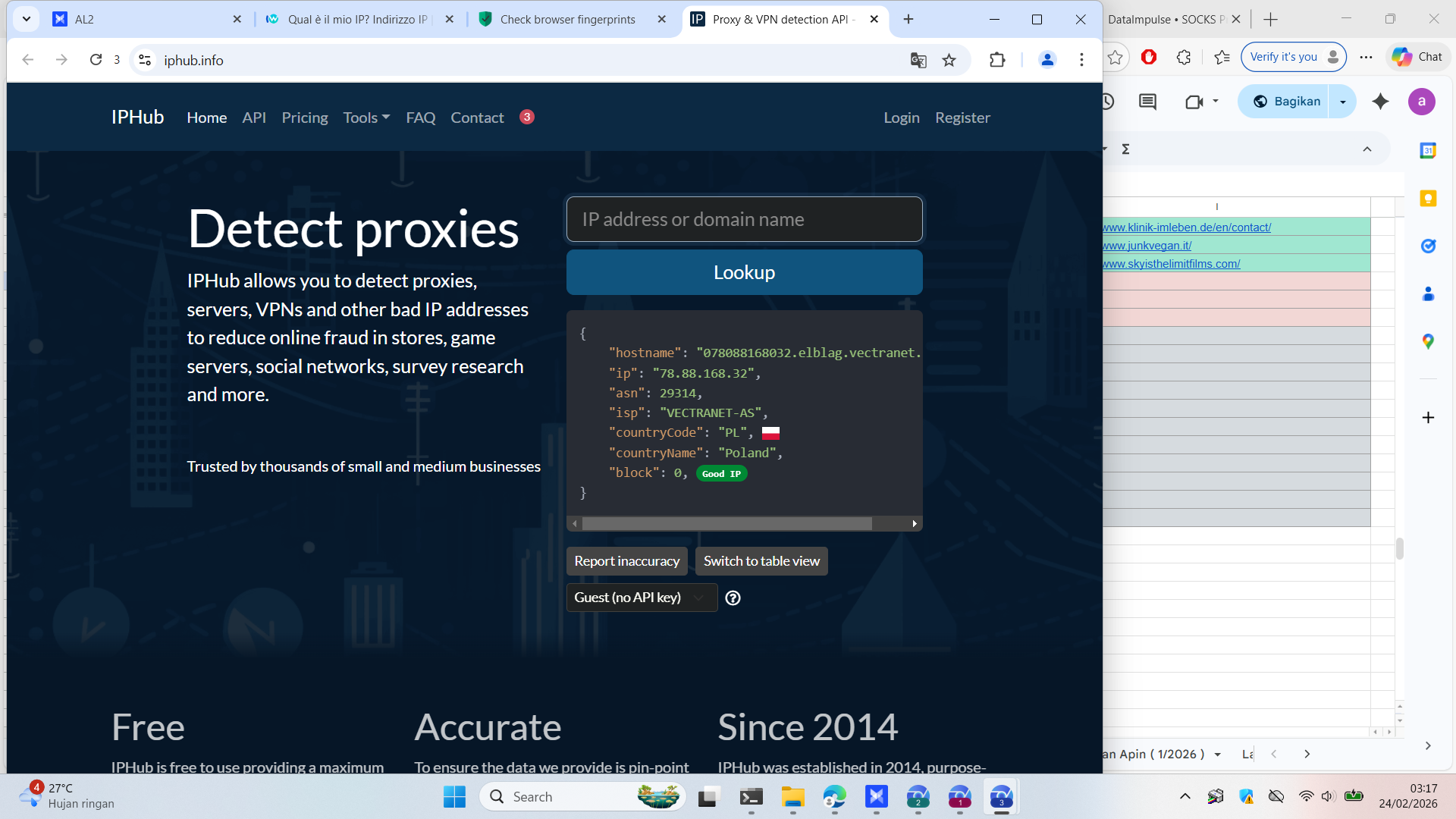Viewport: 1456px width, 819px height.
Task: Open the Chrome extensions puzzle icon
Action: 997,60
